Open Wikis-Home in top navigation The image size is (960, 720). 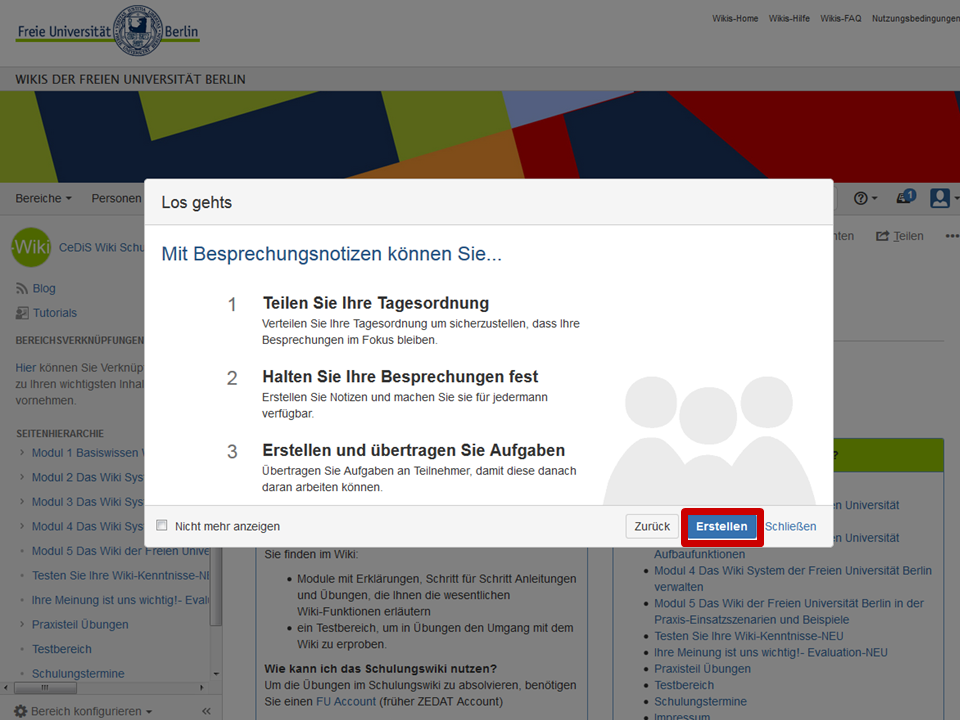[x=735, y=18]
